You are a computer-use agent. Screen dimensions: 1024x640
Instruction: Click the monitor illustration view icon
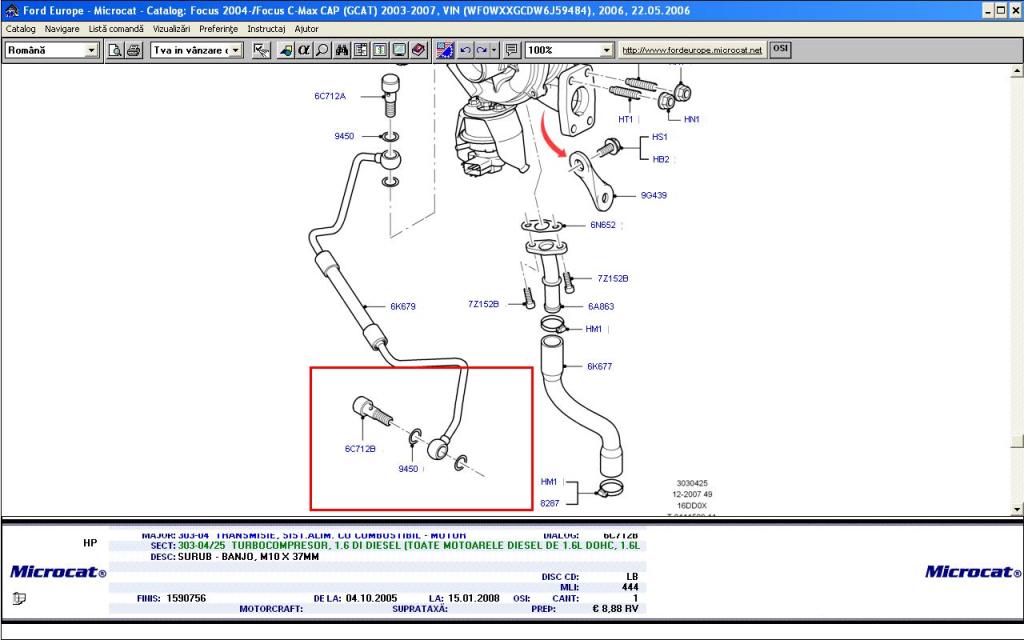pyautogui.click(x=399, y=50)
